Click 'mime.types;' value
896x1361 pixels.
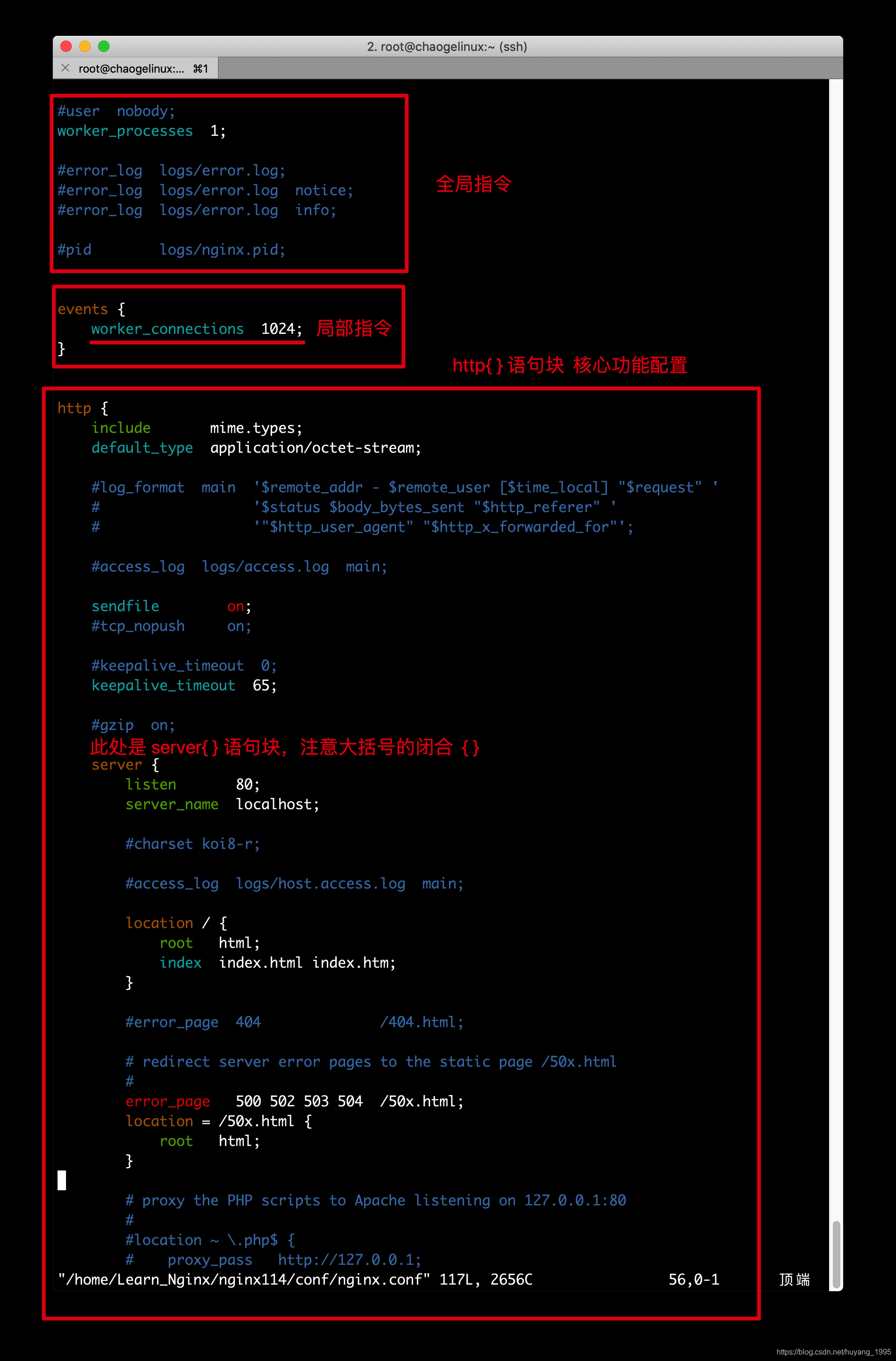pos(256,428)
